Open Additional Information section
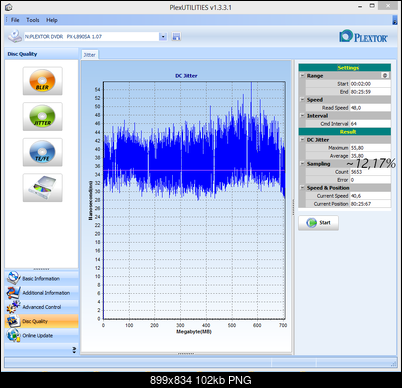Image resolution: width=402 pixels, height=388 pixels. click(x=42, y=293)
